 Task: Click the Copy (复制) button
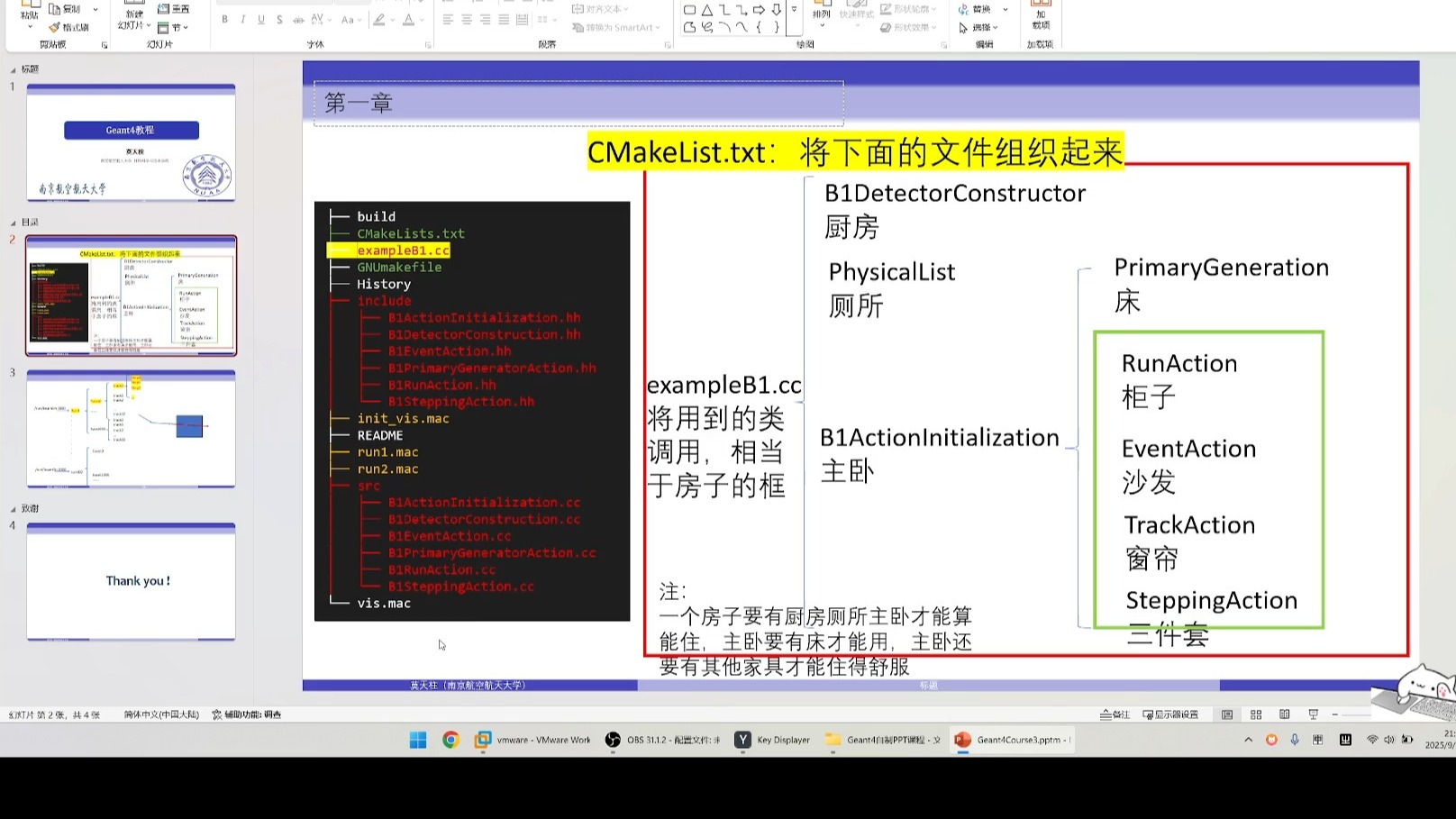(66, 9)
